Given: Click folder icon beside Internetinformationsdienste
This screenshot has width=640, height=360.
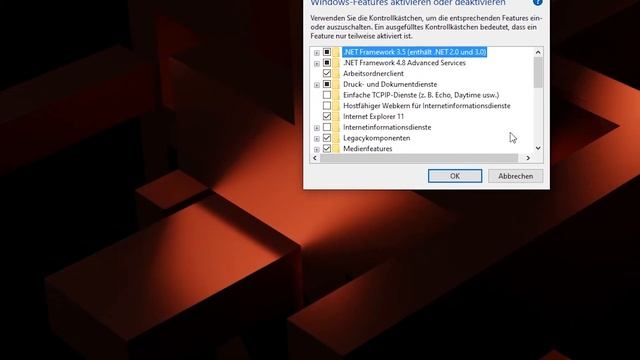Looking at the screenshot, I should pos(336,127).
